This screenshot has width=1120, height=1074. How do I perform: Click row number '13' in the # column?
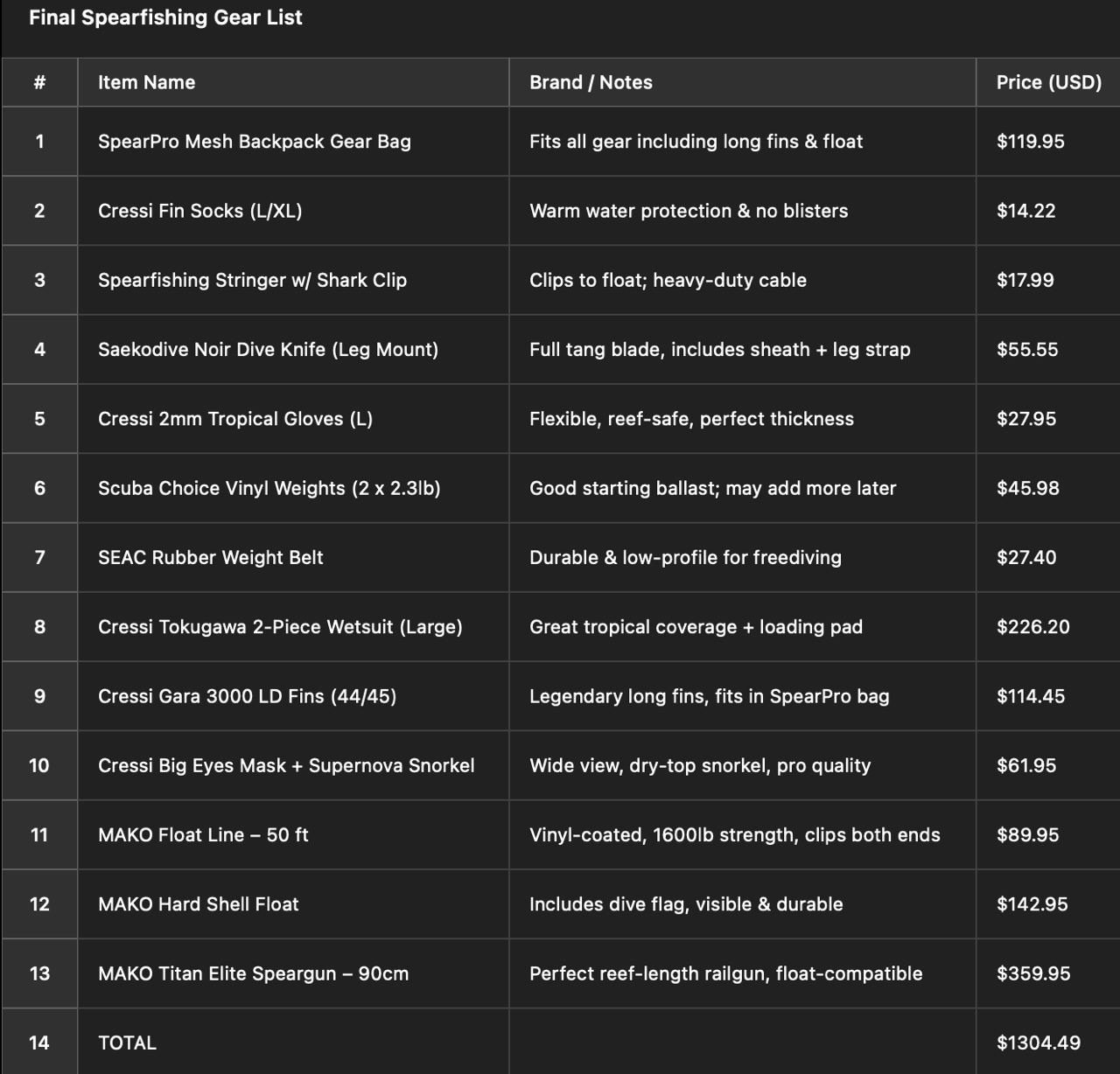click(x=39, y=973)
